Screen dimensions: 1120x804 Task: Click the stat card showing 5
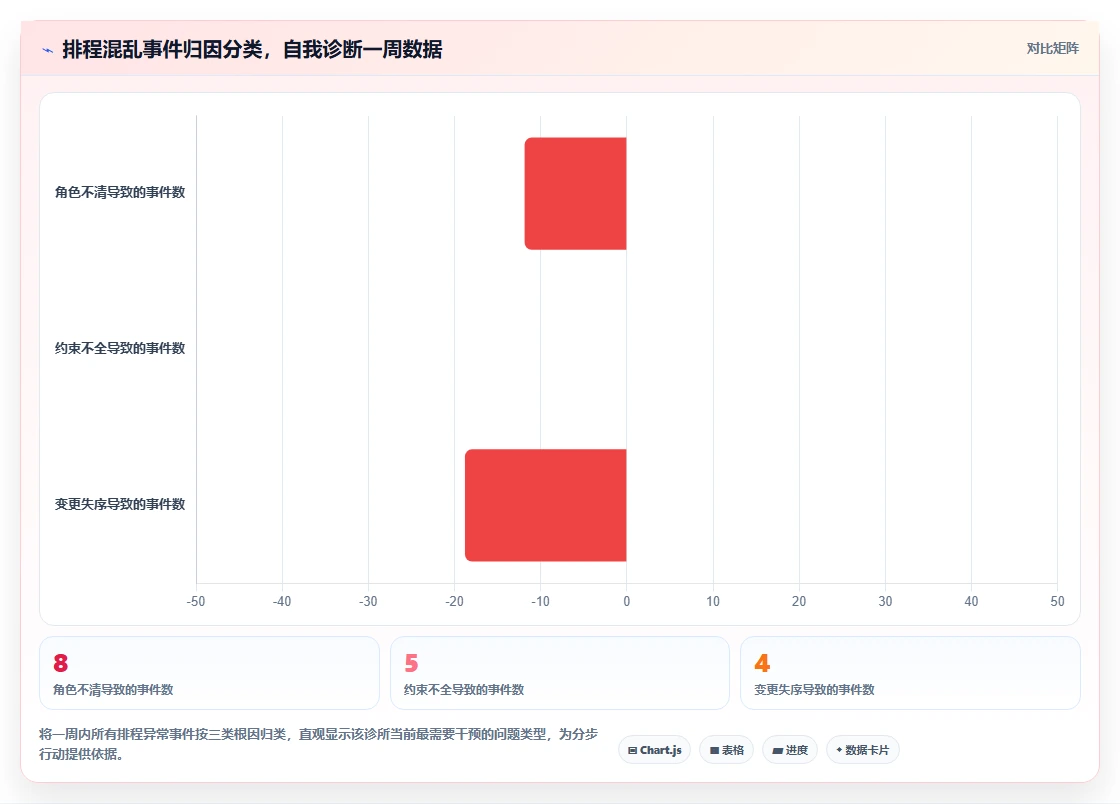(x=559, y=673)
